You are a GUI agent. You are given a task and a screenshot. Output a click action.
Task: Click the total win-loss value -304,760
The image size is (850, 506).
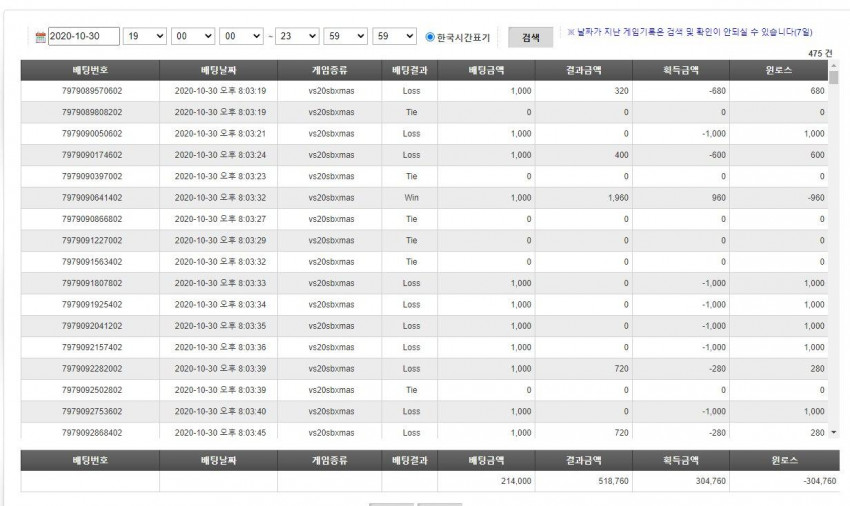point(820,481)
